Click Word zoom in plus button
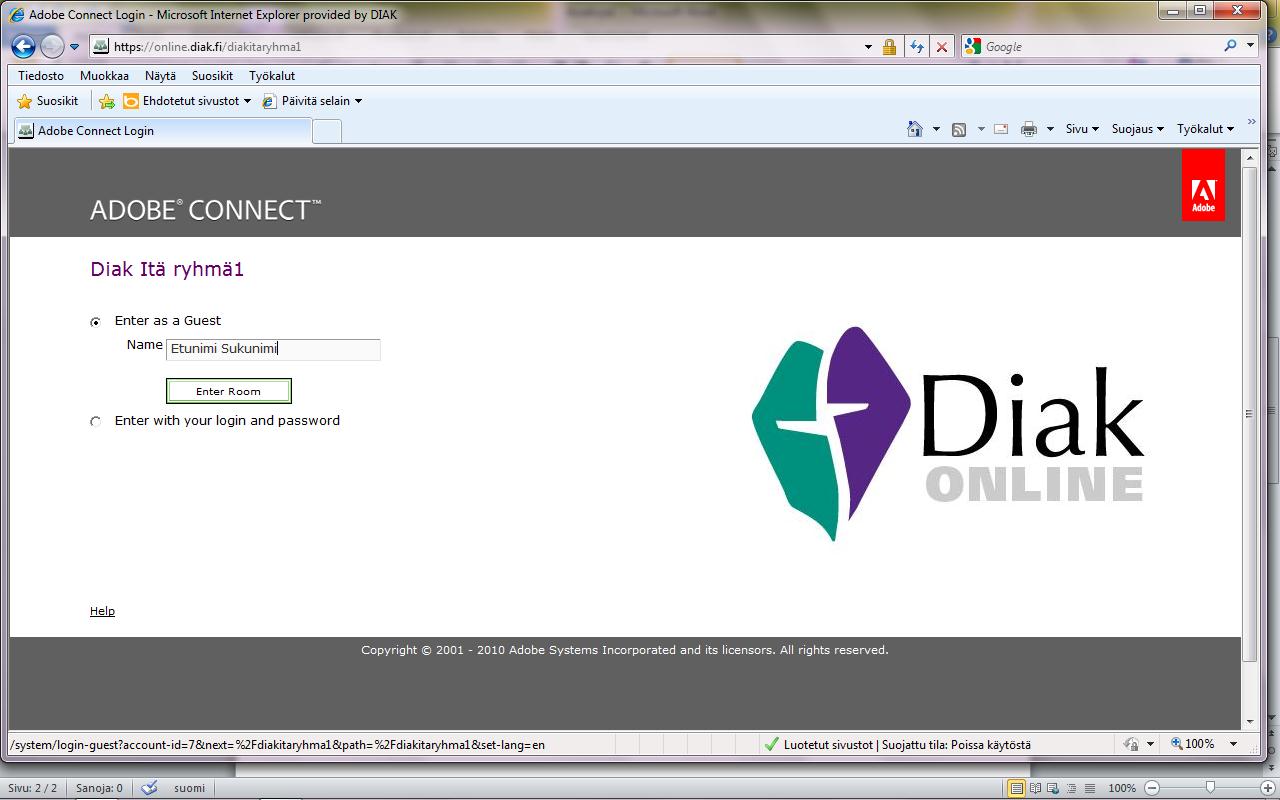Viewport: 1280px width, 800px height. pyautogui.click(x=1269, y=788)
